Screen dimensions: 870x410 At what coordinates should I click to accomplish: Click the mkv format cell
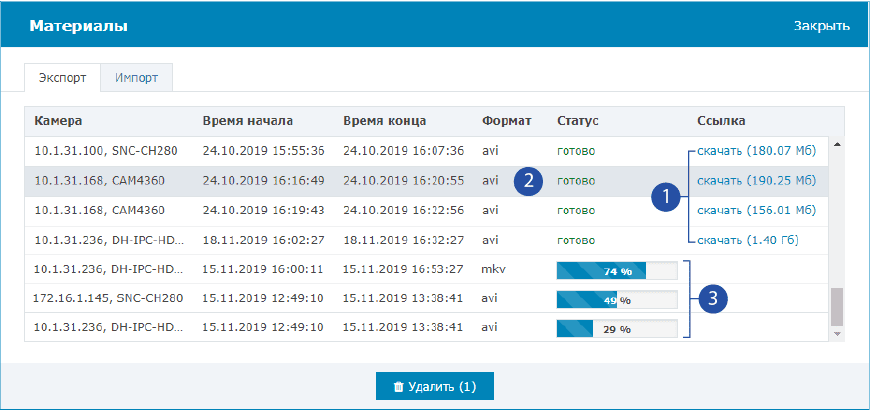pyautogui.click(x=494, y=270)
